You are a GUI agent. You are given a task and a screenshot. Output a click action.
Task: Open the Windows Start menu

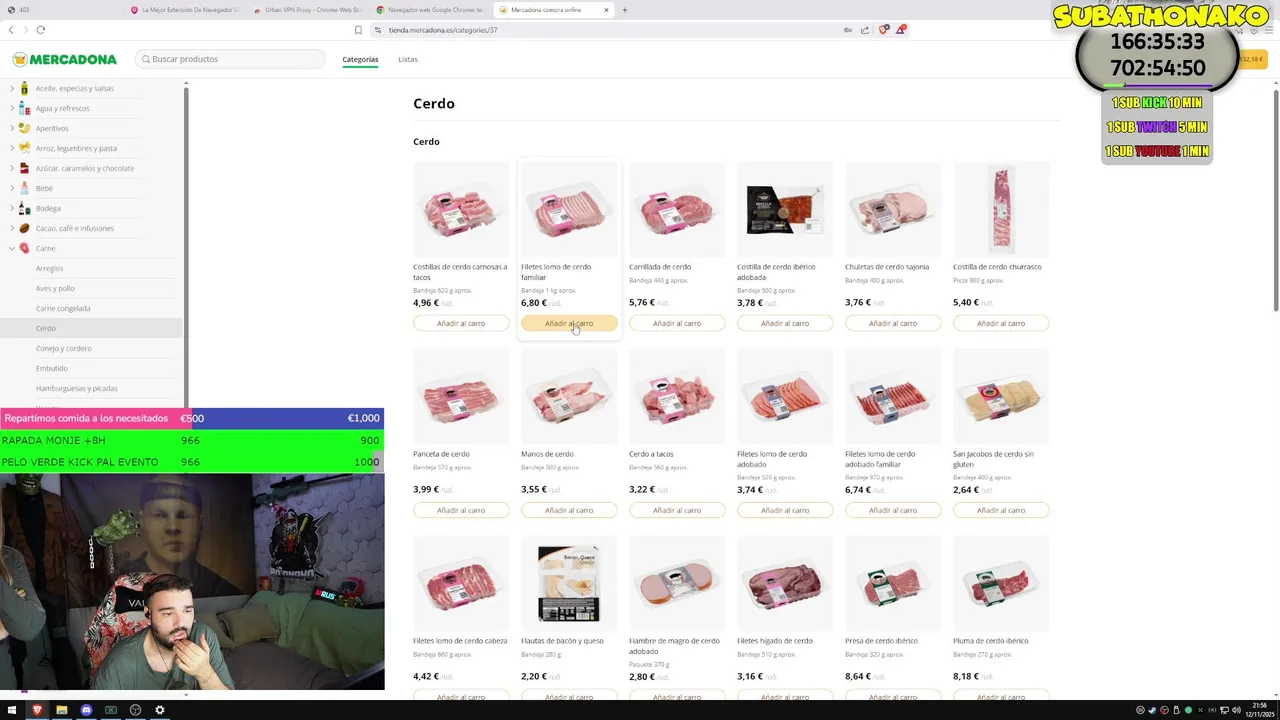[12, 710]
